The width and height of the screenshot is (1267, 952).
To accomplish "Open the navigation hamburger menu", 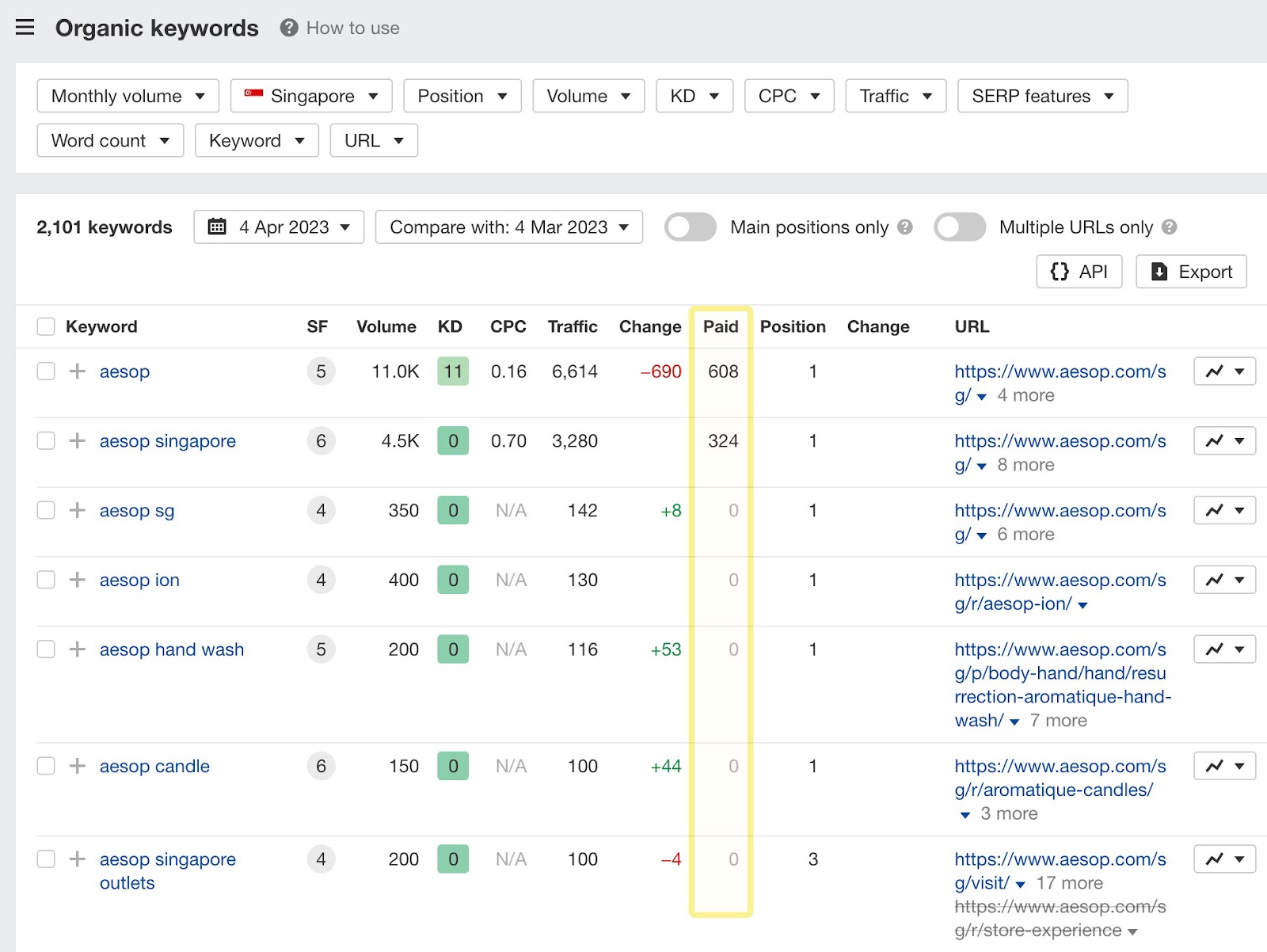I will (x=25, y=27).
